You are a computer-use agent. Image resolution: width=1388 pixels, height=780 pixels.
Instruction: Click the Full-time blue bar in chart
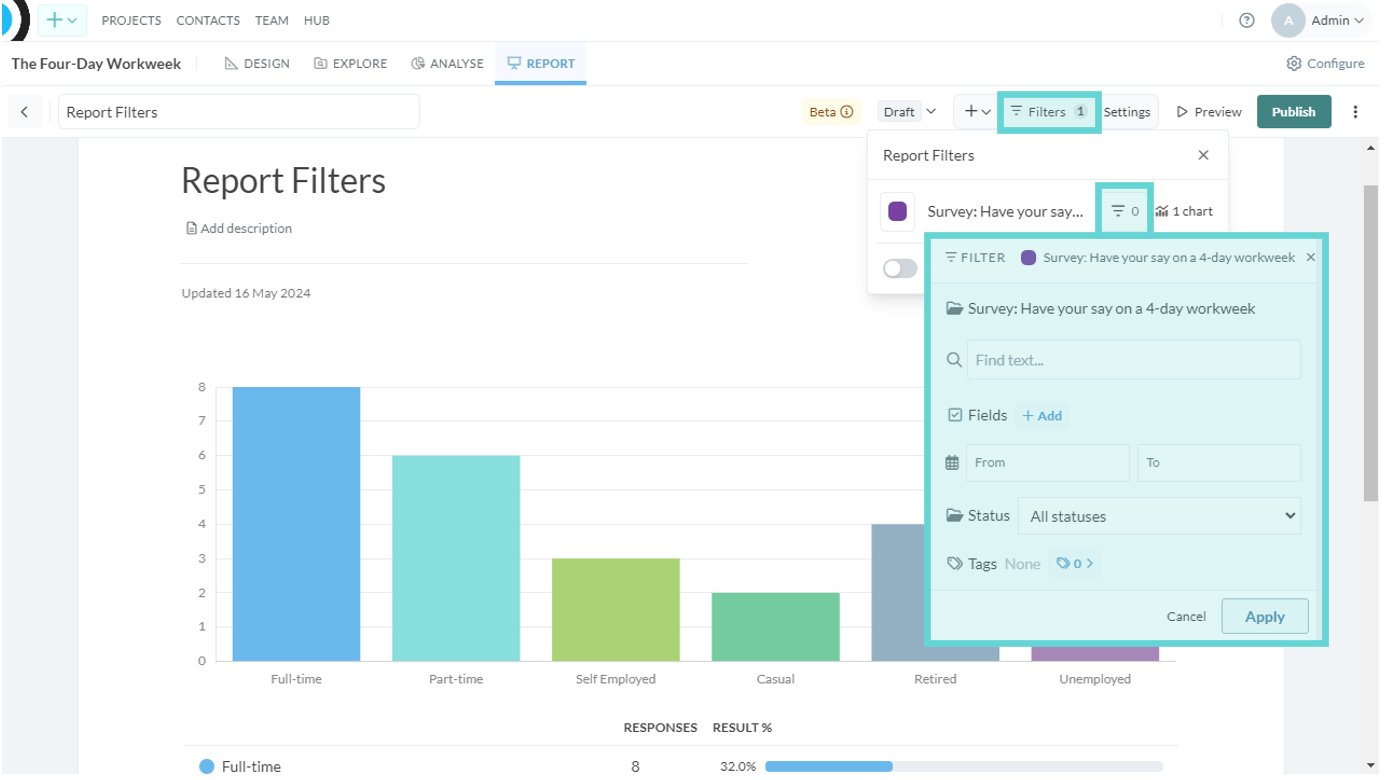[x=296, y=524]
